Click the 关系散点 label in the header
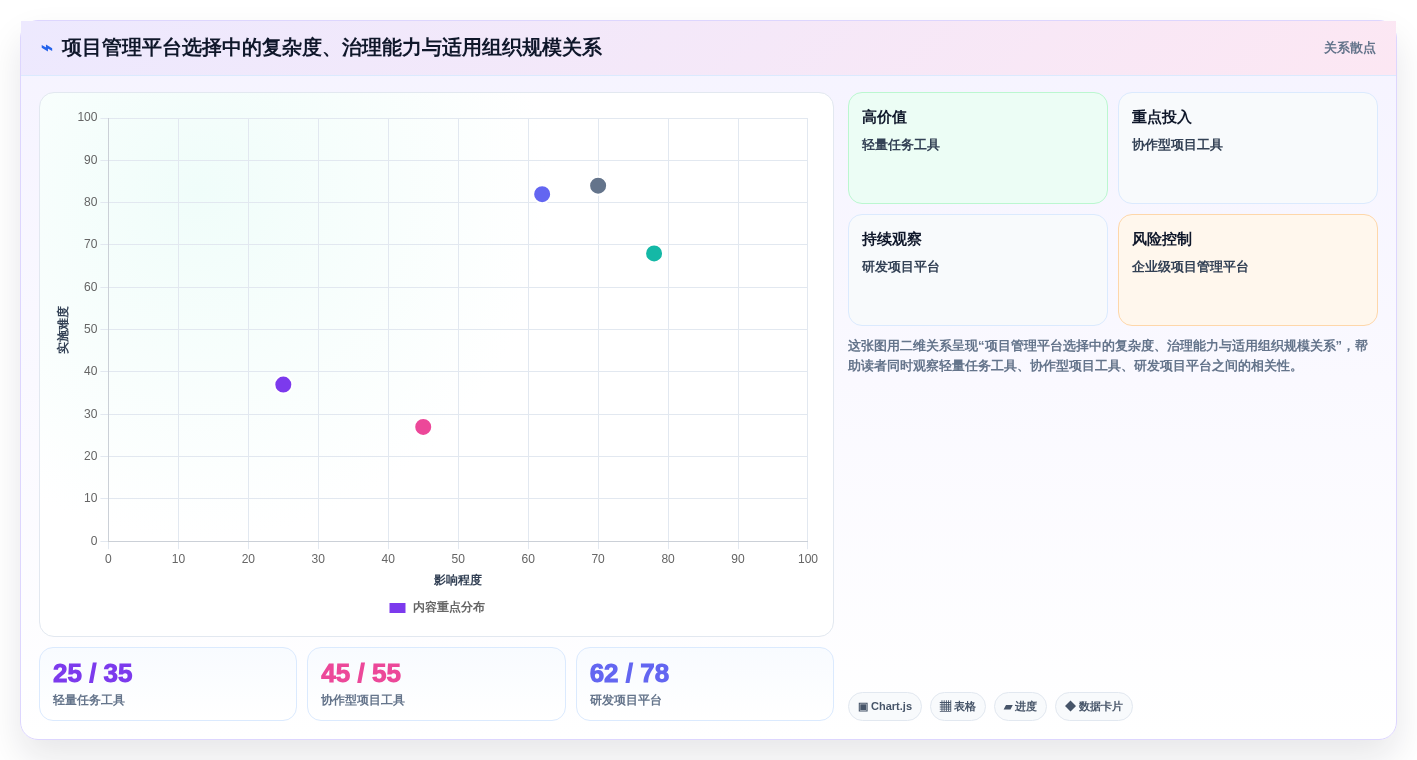 [x=1349, y=48]
